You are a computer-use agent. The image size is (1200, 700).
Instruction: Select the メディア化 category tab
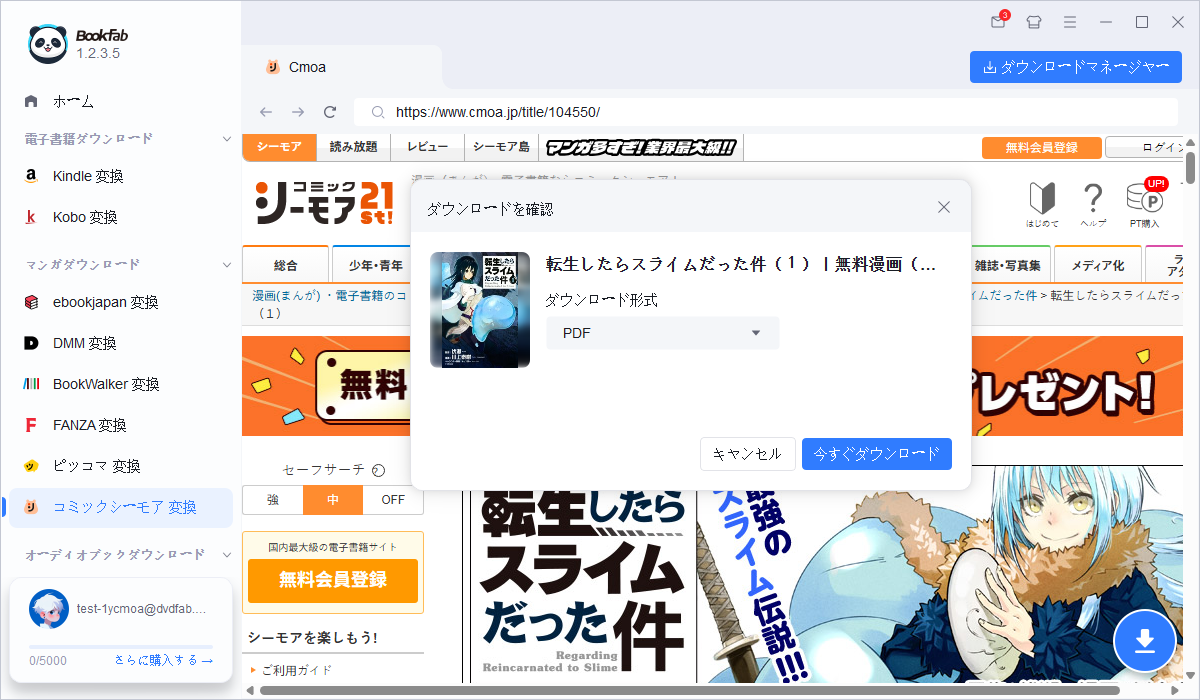pyautogui.click(x=1098, y=266)
